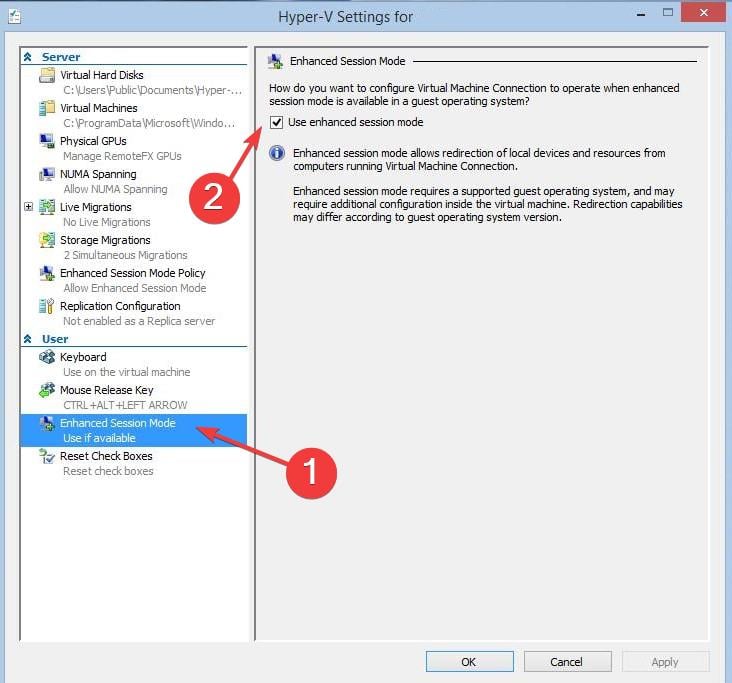Open Replication Configuration settings
The width and height of the screenshot is (732, 683).
coord(120,306)
